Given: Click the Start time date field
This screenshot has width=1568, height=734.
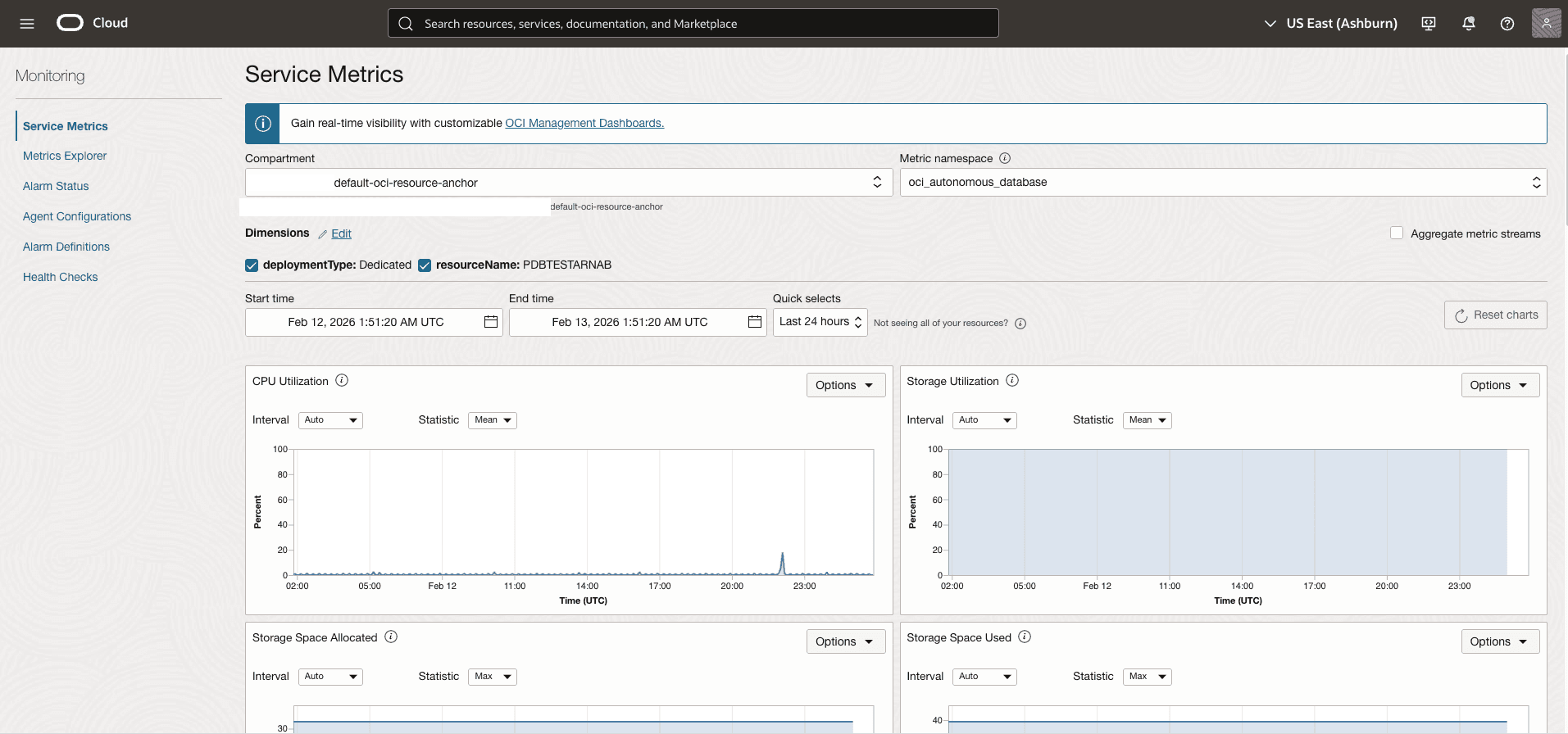Looking at the screenshot, I should tap(374, 322).
